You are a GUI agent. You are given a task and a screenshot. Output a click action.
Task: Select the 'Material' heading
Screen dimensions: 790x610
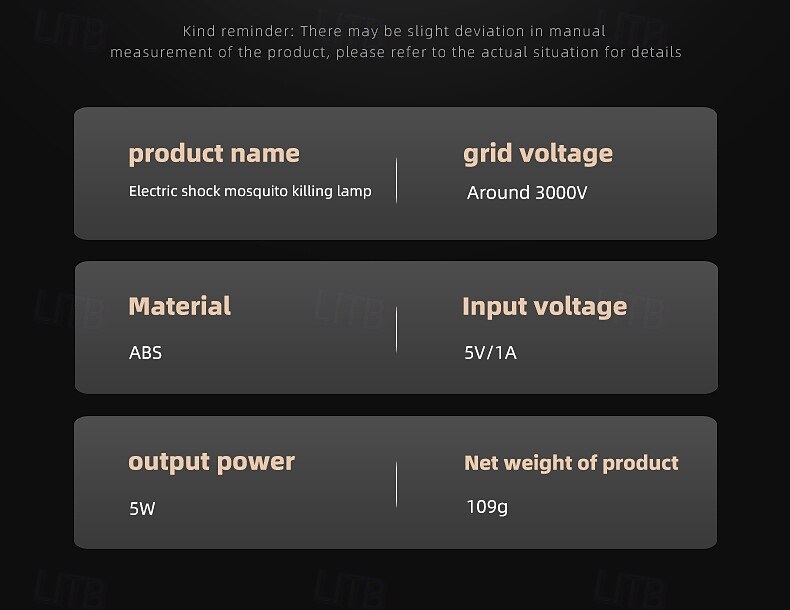tap(180, 307)
